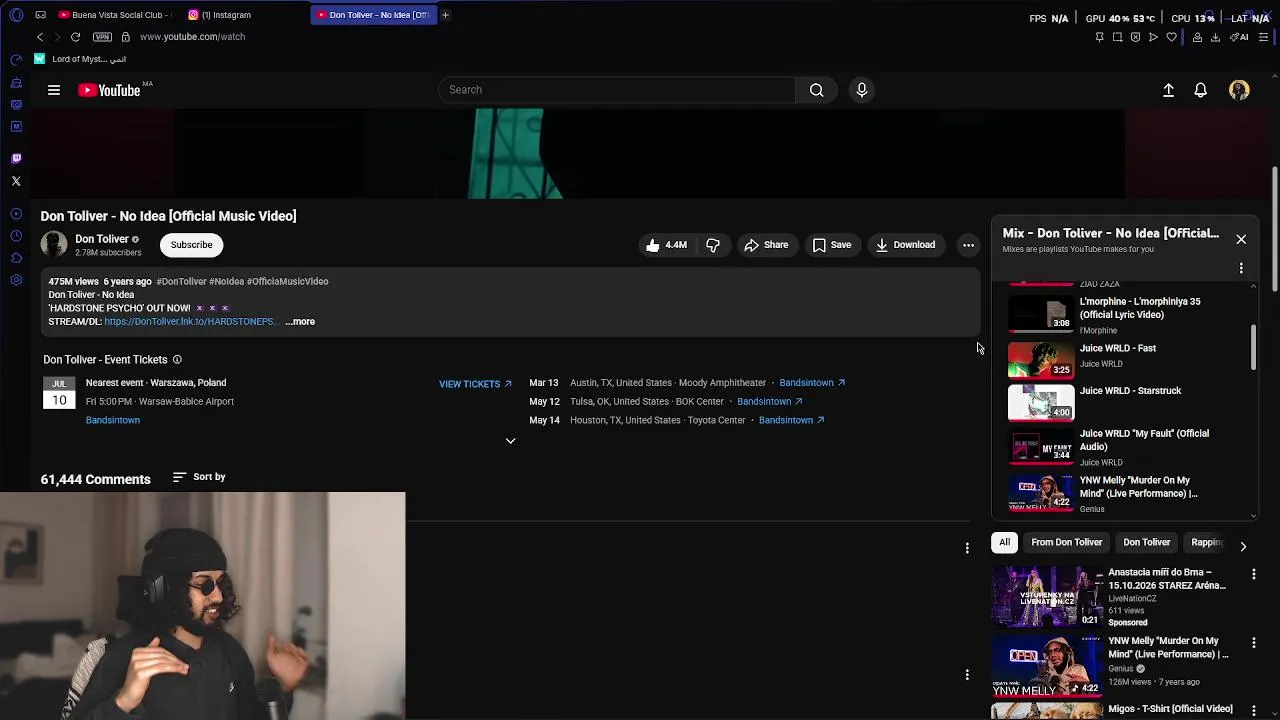Open the AI (Aria) toolbar button
This screenshot has width=1280, height=720.
coord(1239,37)
